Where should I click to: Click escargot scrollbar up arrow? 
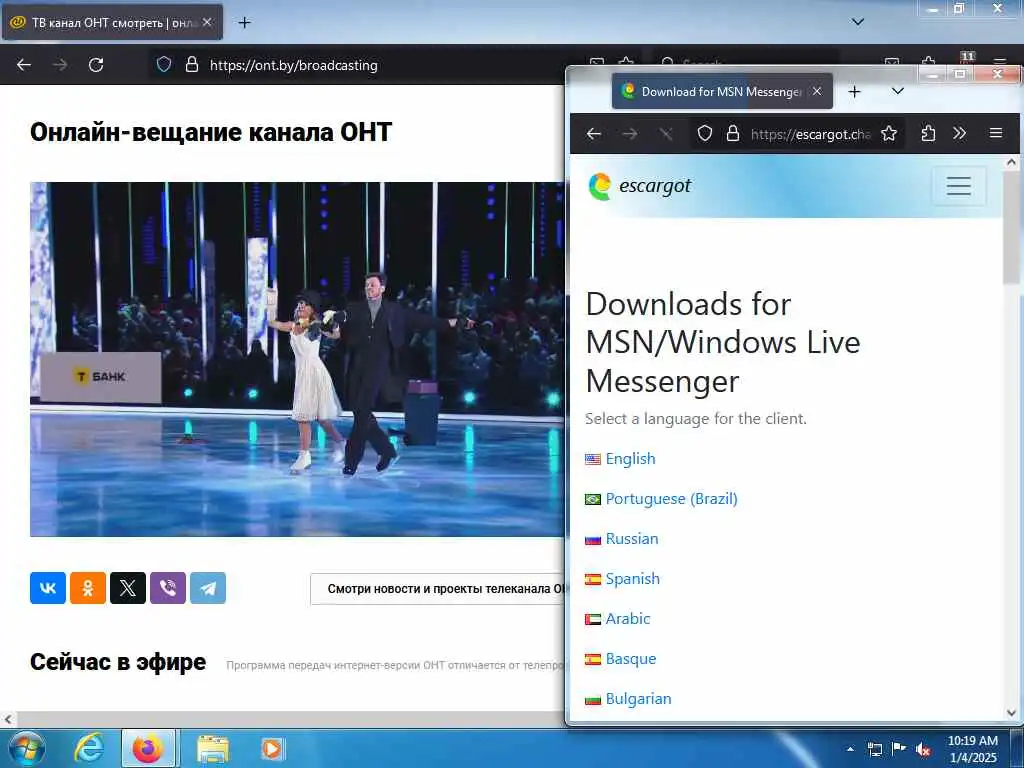(1012, 161)
